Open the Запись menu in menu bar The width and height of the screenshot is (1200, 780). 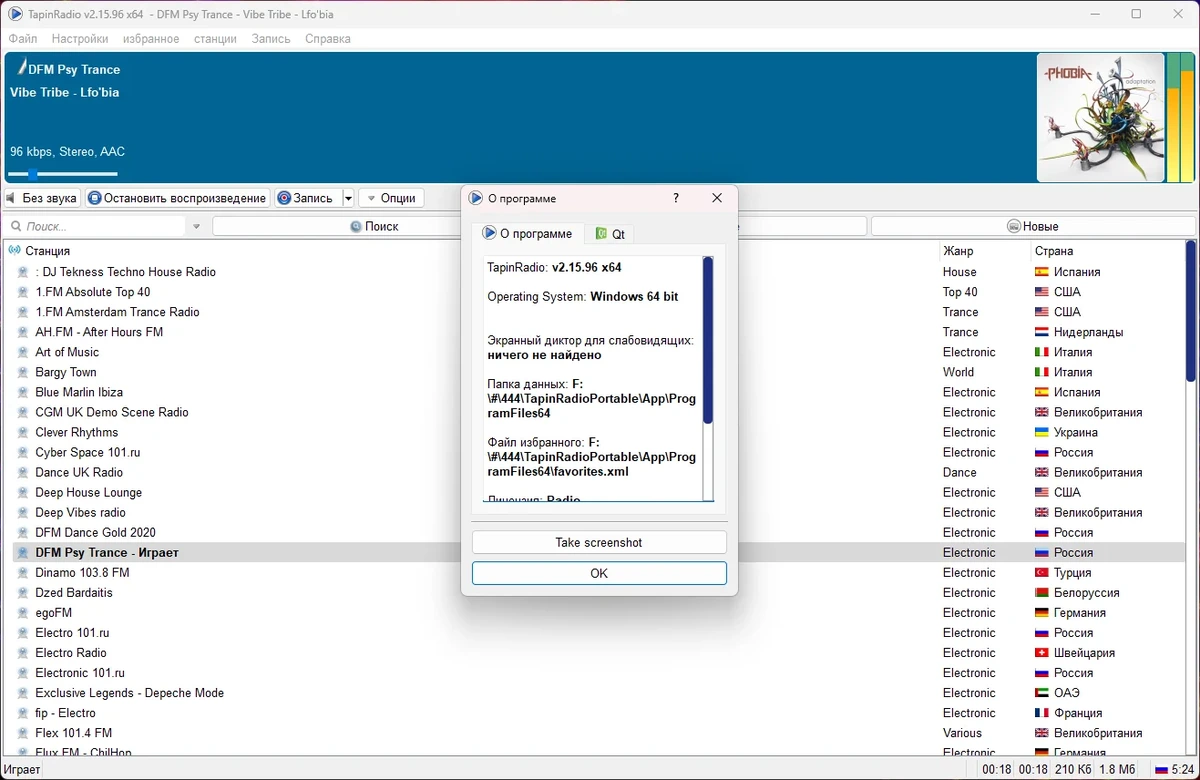click(x=271, y=39)
